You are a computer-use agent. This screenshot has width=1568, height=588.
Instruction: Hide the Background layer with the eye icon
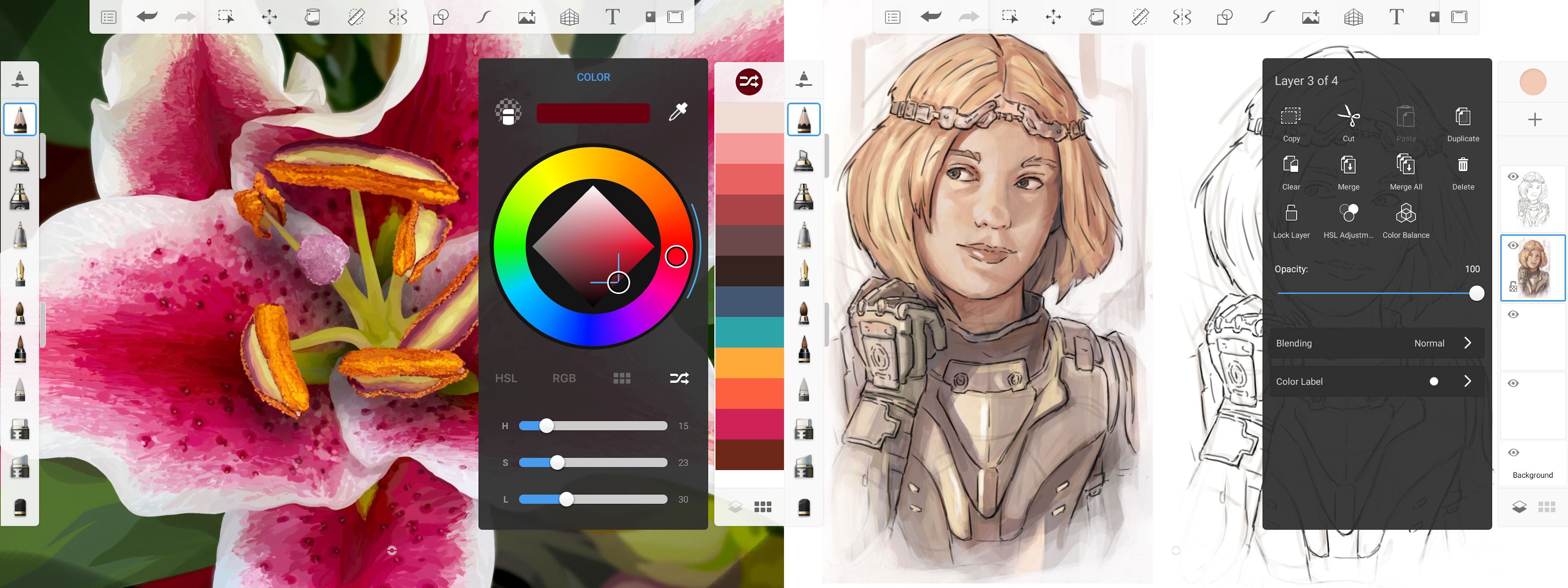tap(1512, 452)
